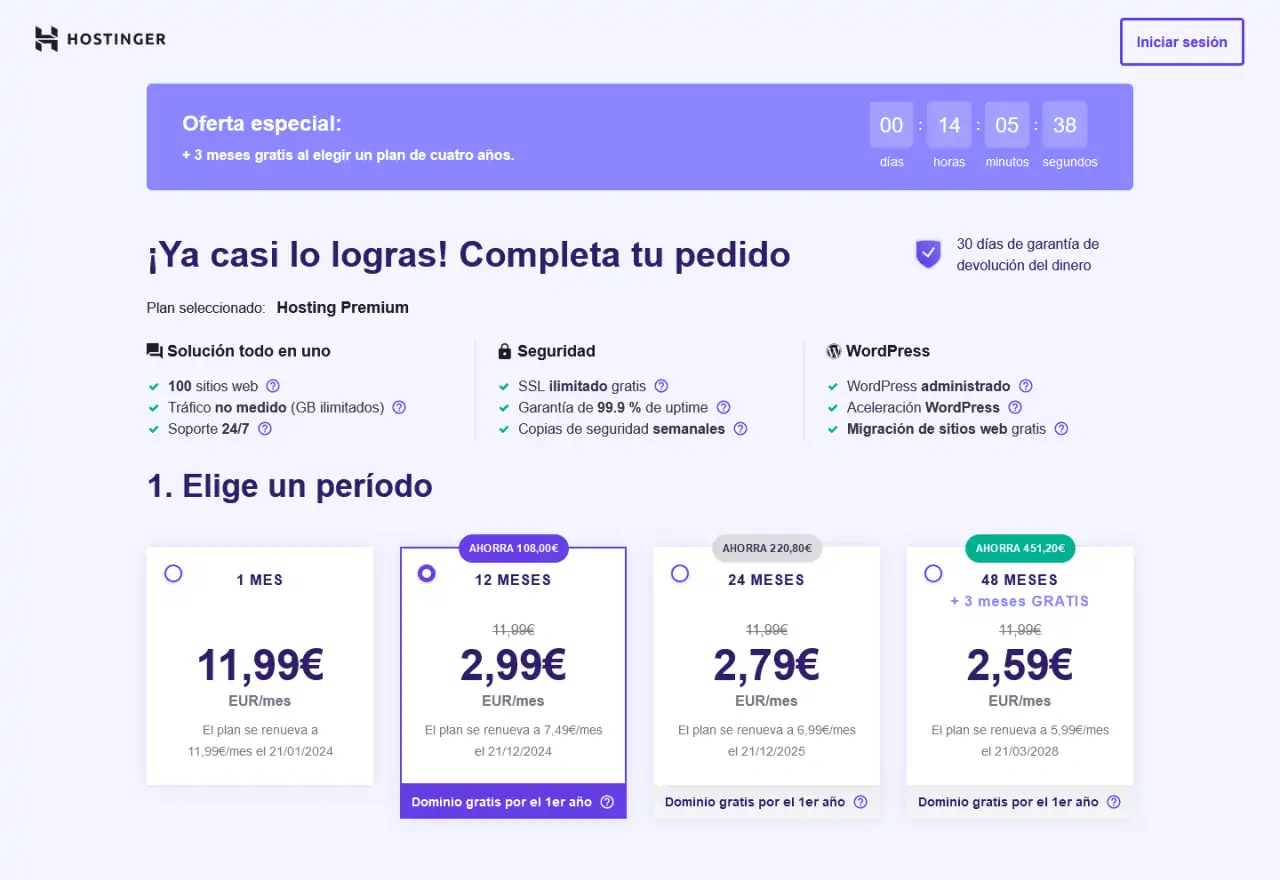
Task: Click the AHORRA 108,00€ badge
Action: (513, 548)
